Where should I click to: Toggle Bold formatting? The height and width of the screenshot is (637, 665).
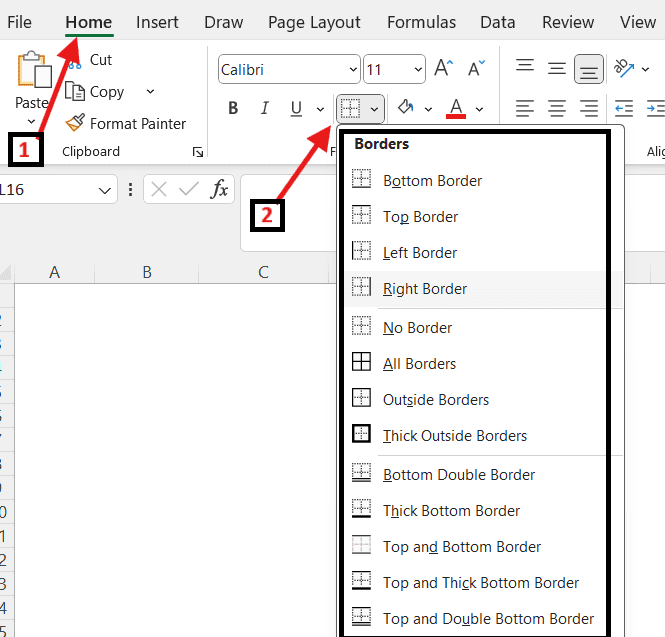[x=233, y=108]
